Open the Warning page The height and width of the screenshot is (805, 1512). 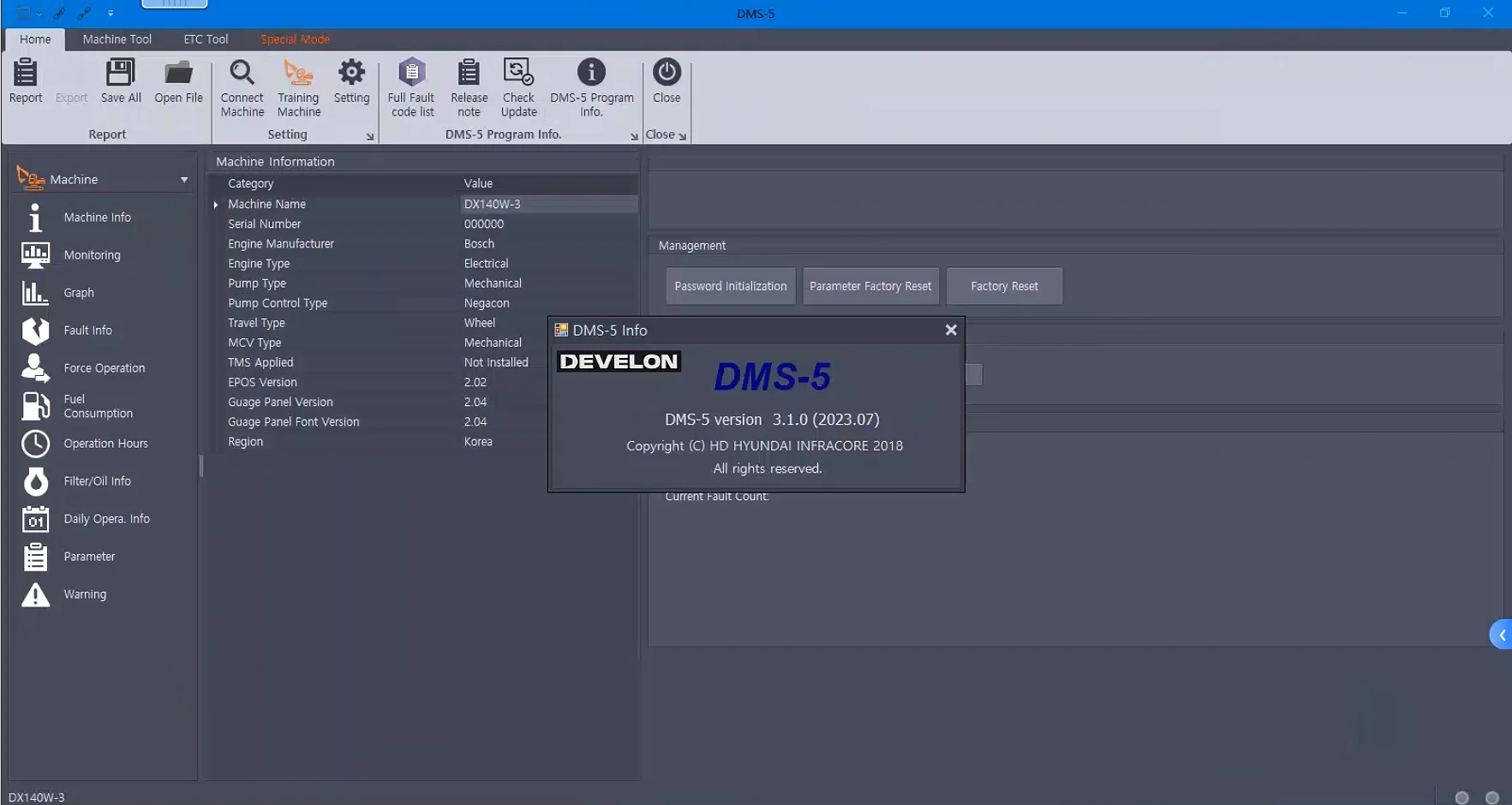85,594
